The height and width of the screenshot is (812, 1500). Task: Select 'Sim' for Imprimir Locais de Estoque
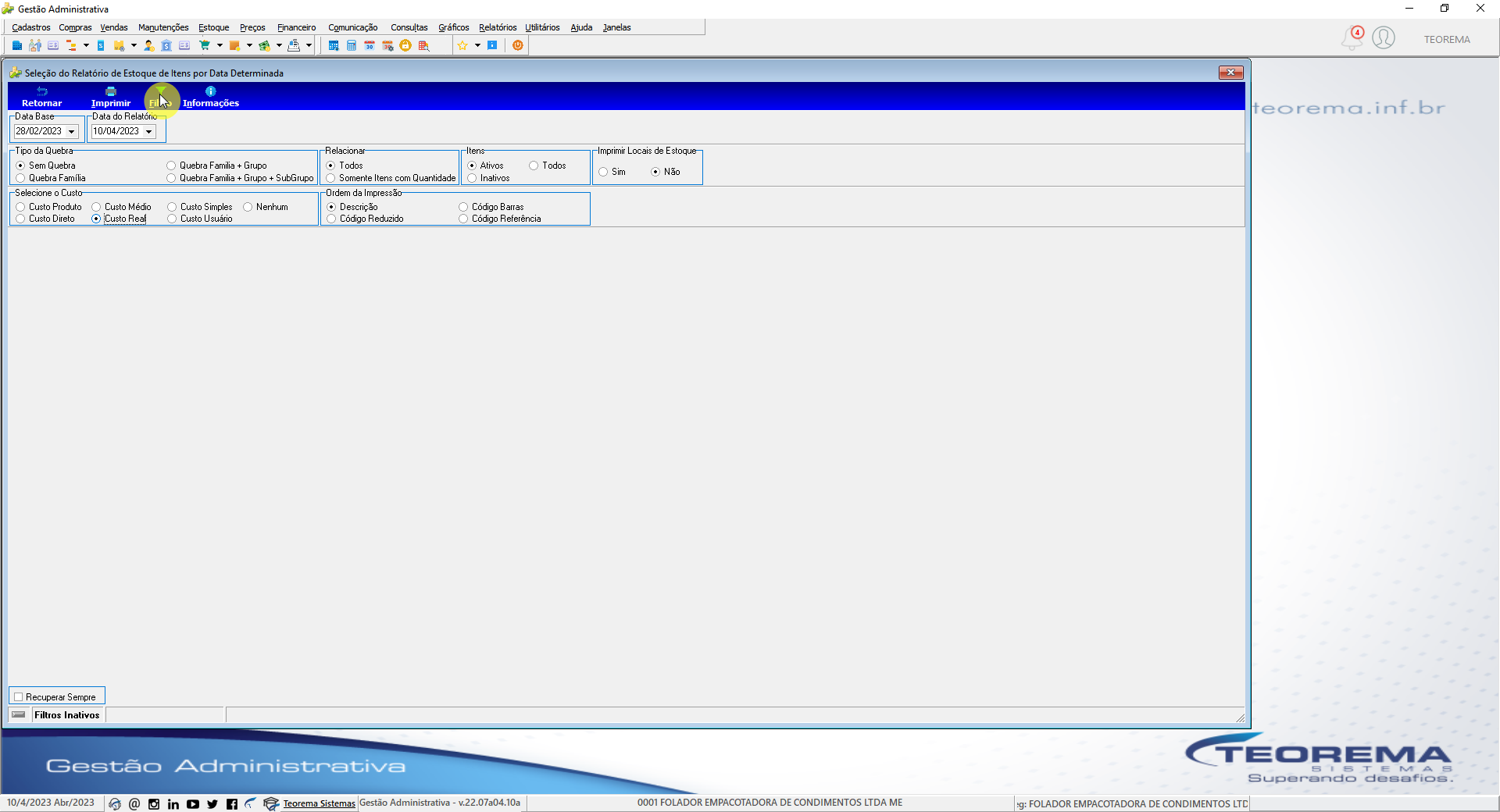pos(612,172)
